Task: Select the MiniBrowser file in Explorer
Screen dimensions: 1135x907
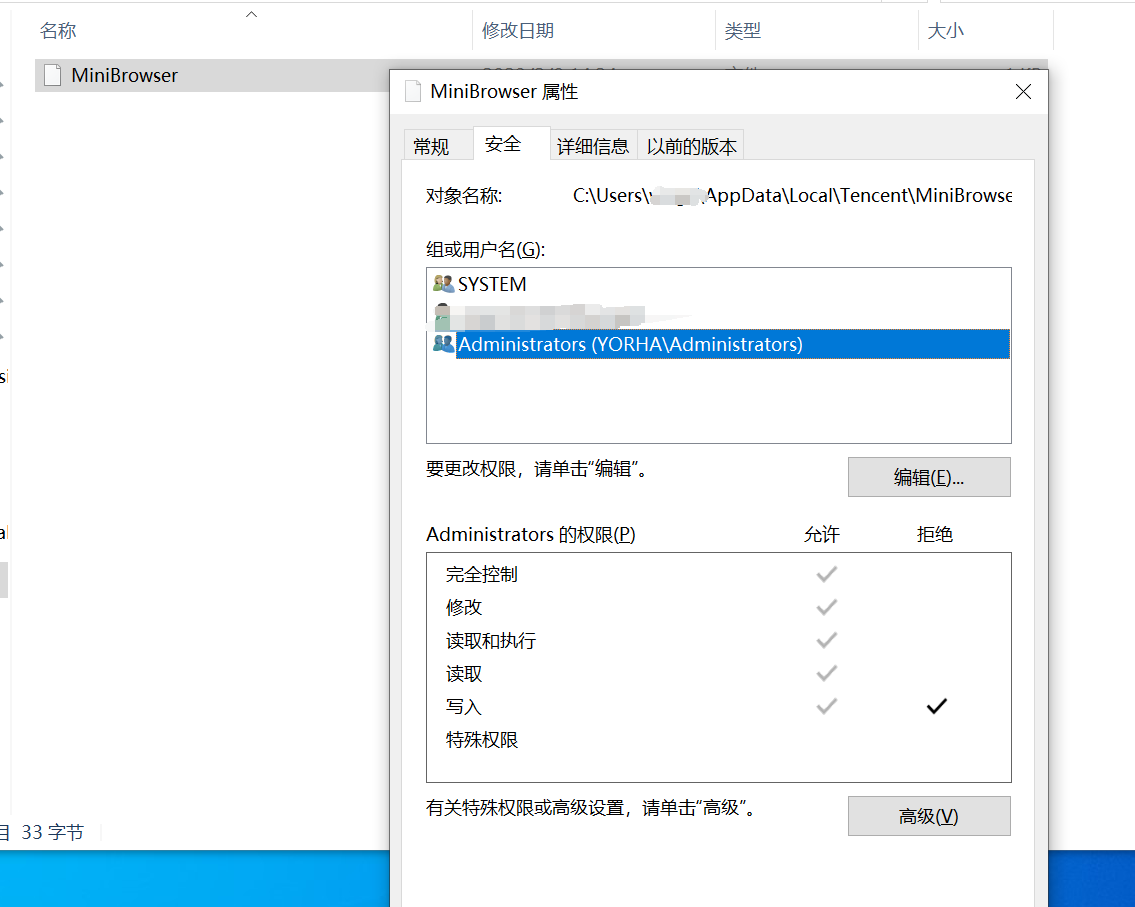Action: (212, 75)
